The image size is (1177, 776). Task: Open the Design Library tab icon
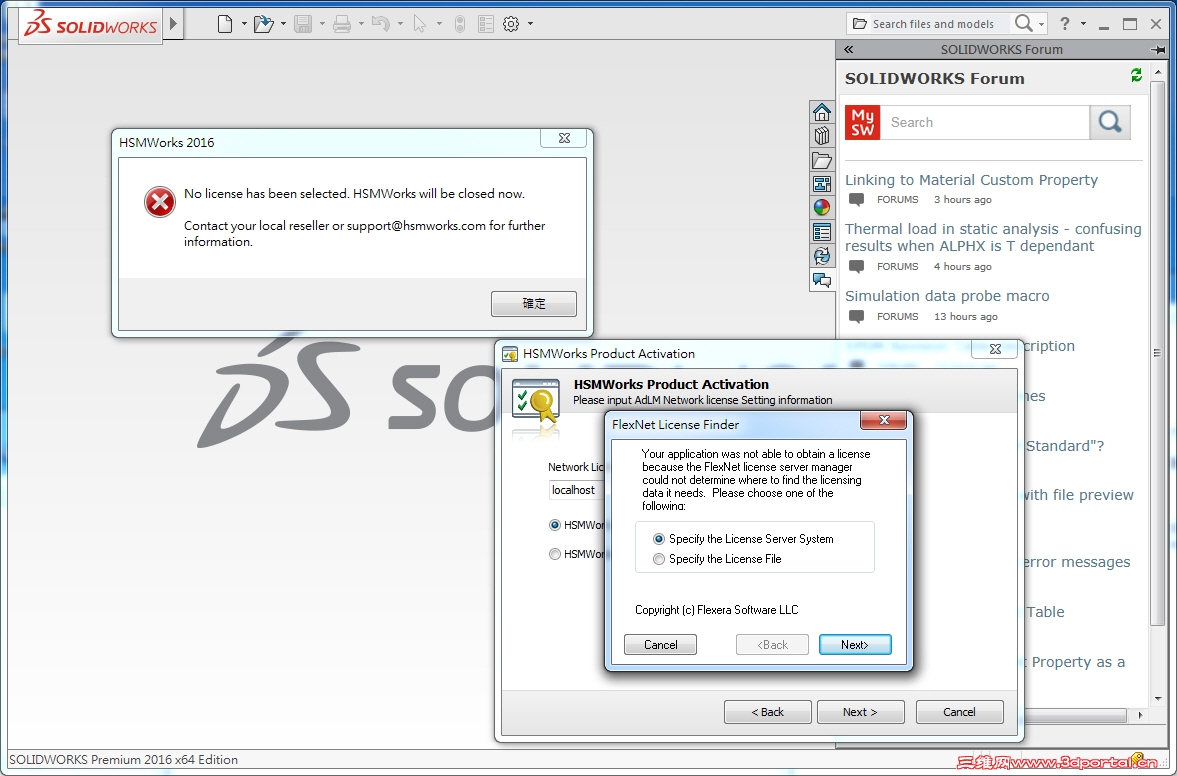click(822, 136)
